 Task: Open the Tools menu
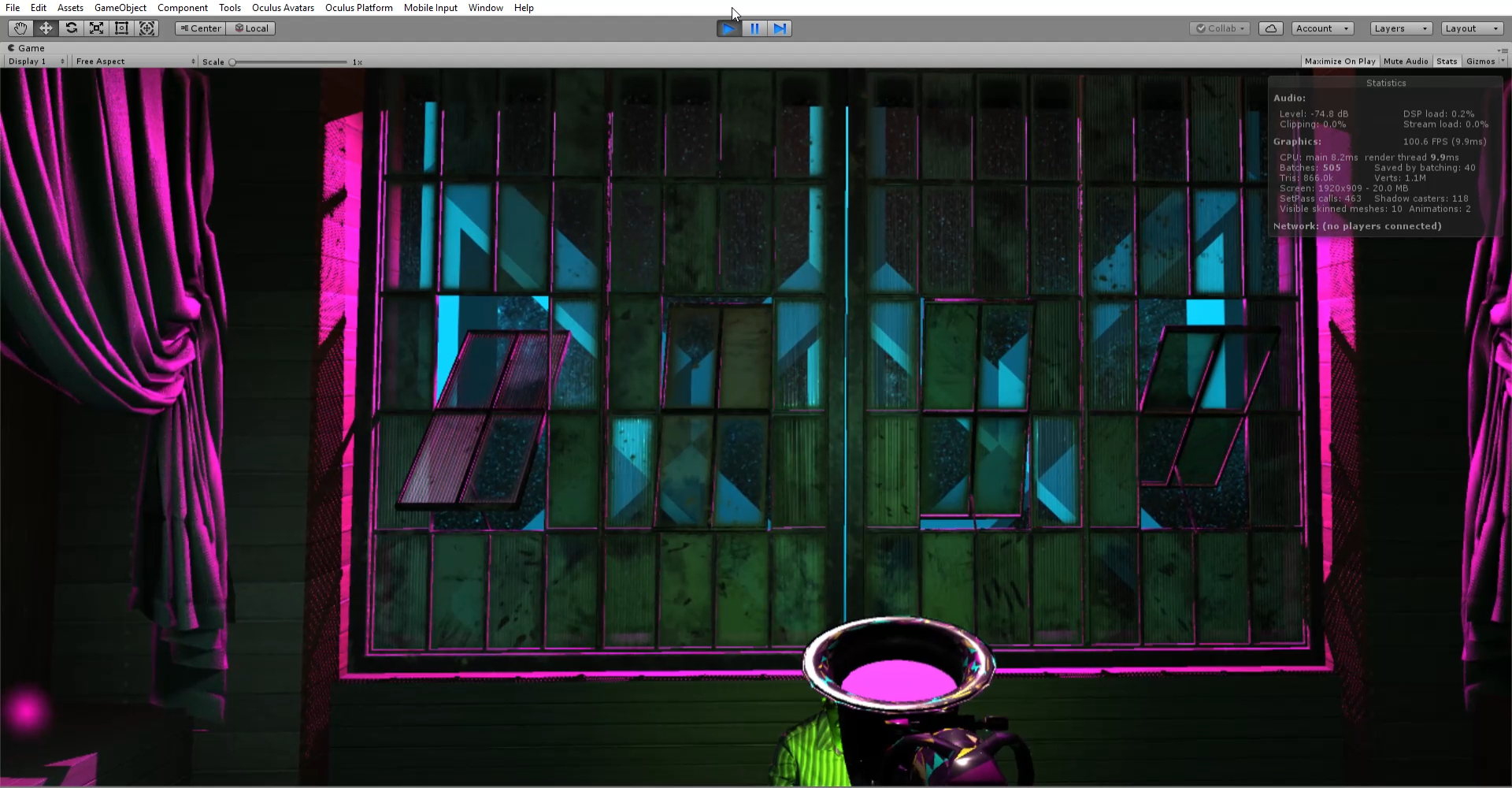pyautogui.click(x=230, y=8)
